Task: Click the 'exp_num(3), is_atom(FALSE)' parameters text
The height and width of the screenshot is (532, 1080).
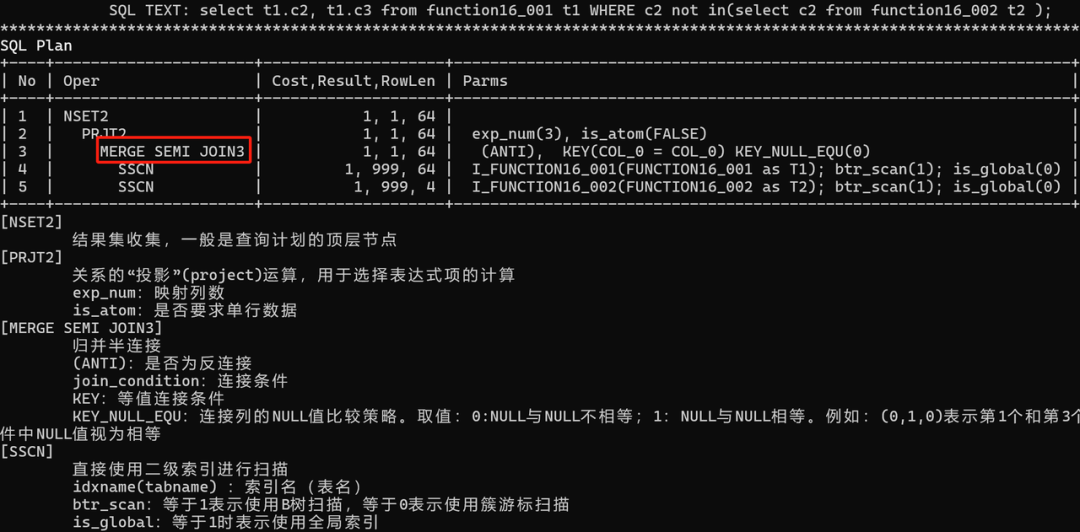Action: (x=590, y=134)
